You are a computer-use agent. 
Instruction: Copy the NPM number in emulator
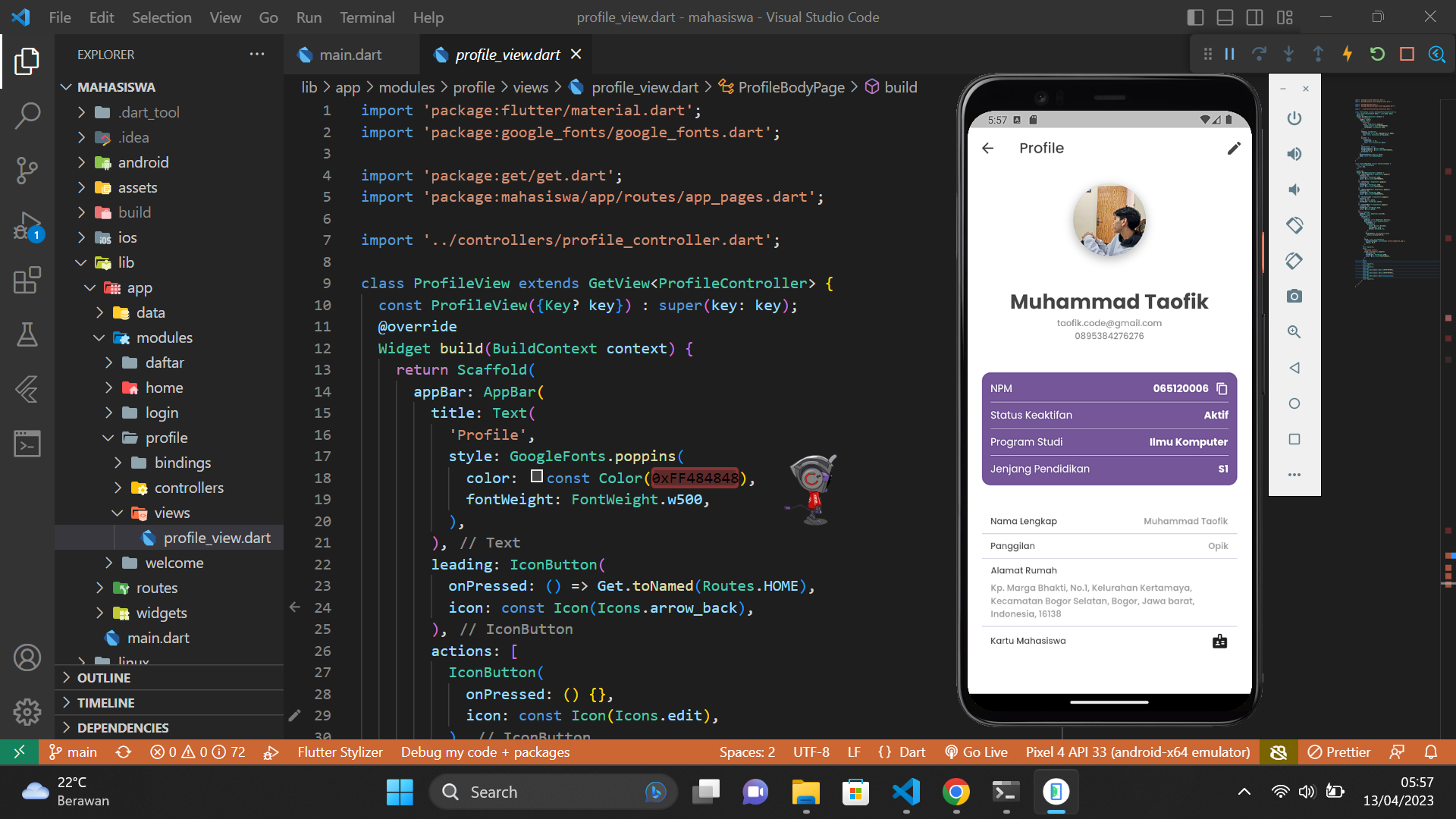pyautogui.click(x=1222, y=389)
